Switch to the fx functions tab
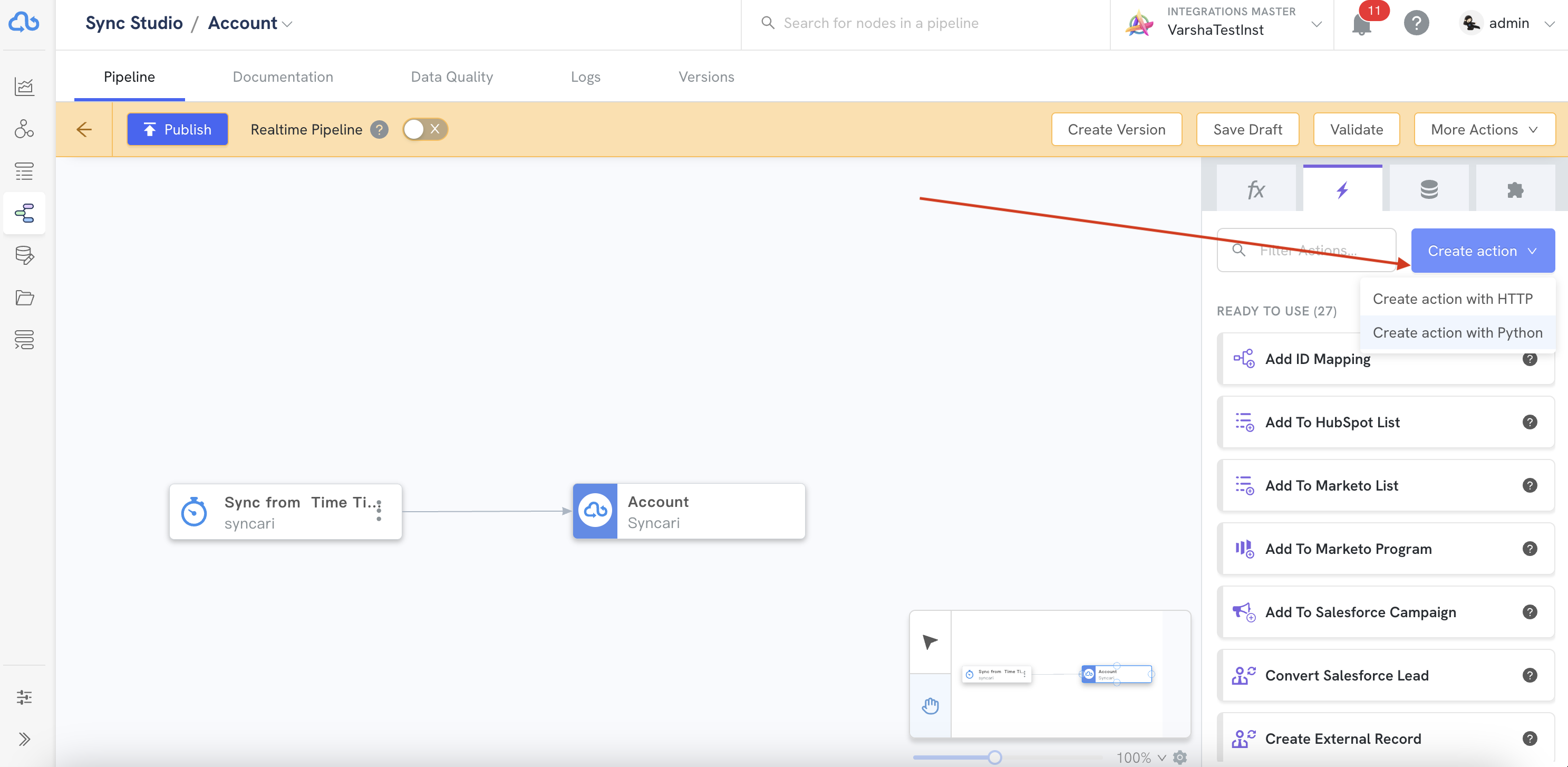 tap(1256, 189)
